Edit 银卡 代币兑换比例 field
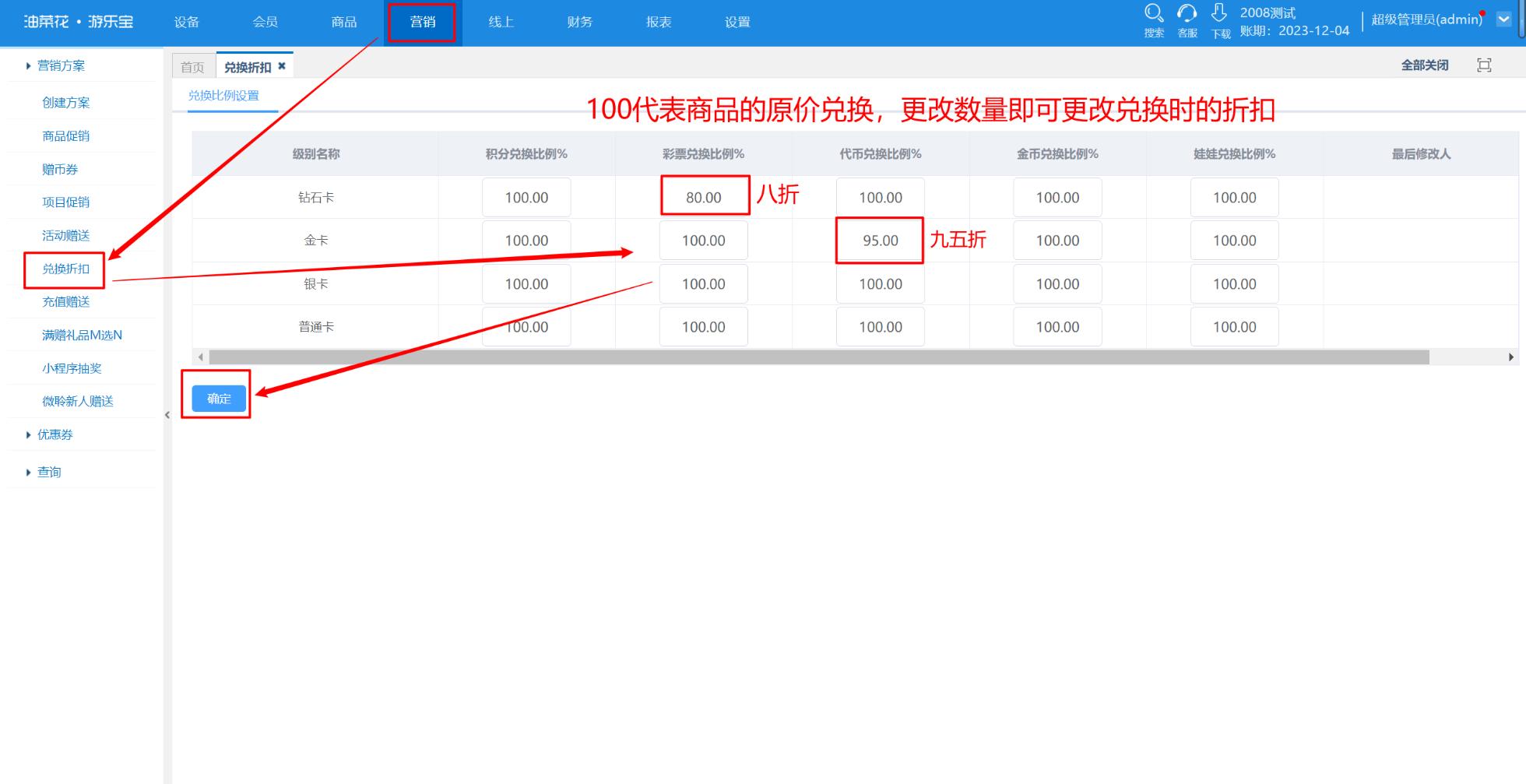1526x784 pixels. click(881, 284)
